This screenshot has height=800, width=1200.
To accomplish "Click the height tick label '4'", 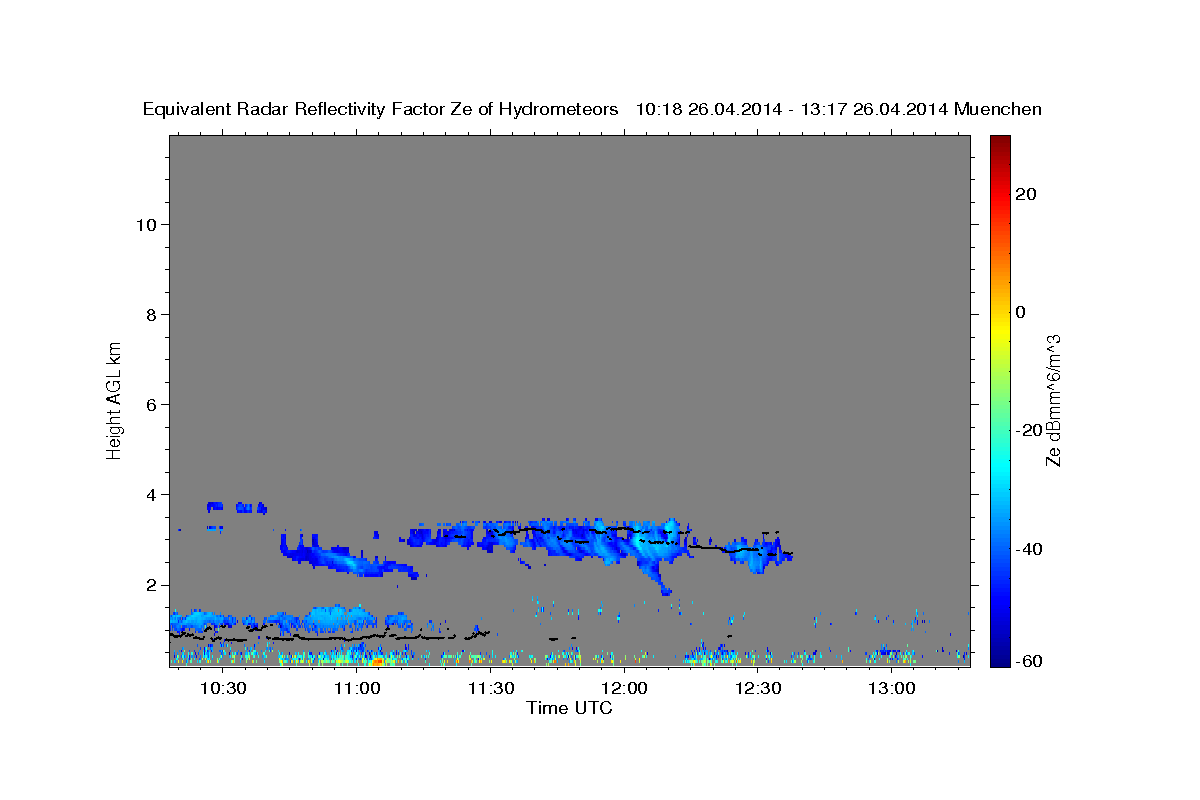I will coord(152,494).
